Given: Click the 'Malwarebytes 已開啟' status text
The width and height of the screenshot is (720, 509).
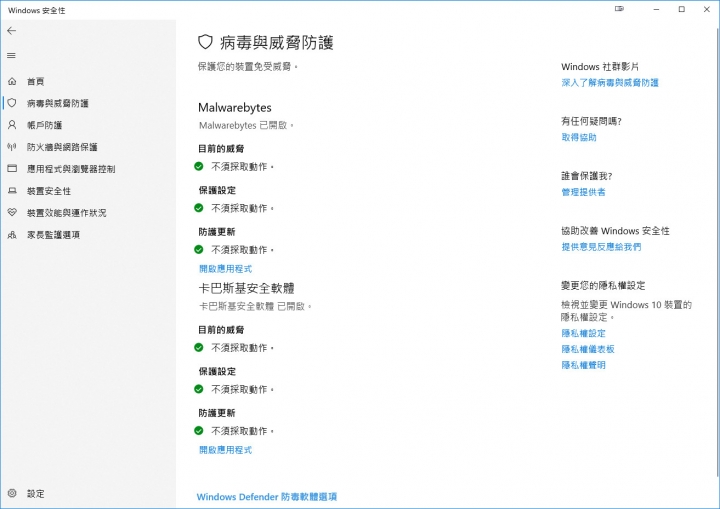Looking at the screenshot, I should point(246,125).
